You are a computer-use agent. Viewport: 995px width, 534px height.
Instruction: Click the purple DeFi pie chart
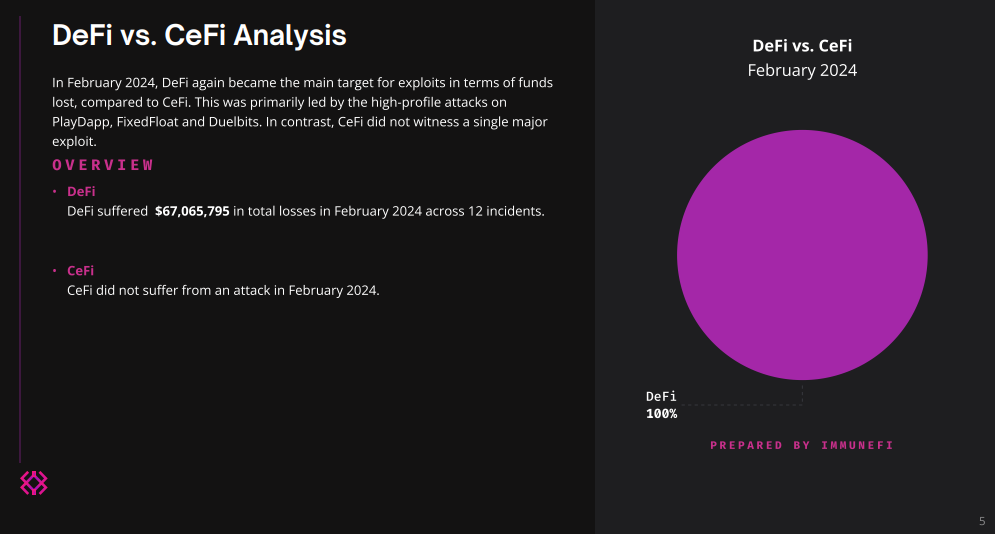click(x=802, y=255)
